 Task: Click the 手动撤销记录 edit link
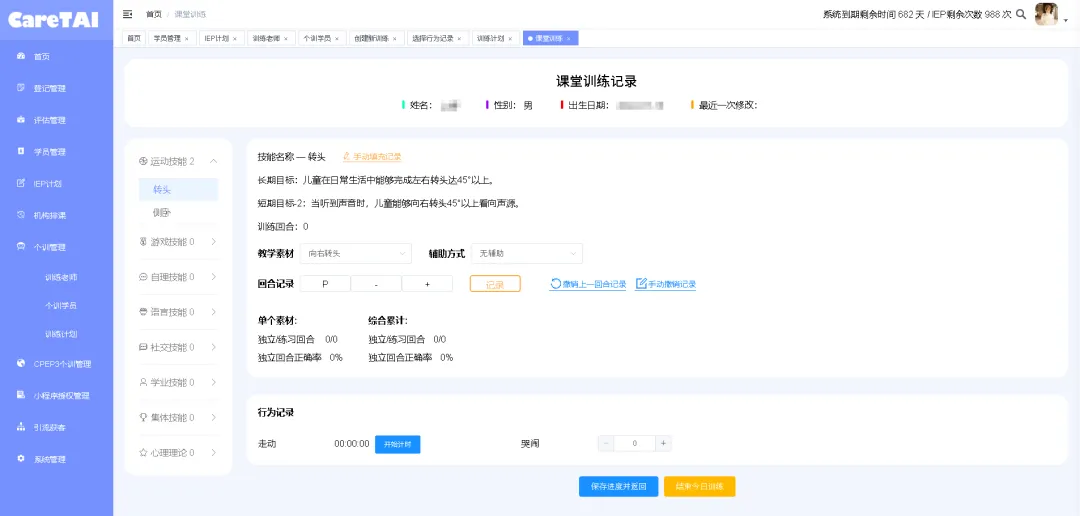(x=665, y=284)
